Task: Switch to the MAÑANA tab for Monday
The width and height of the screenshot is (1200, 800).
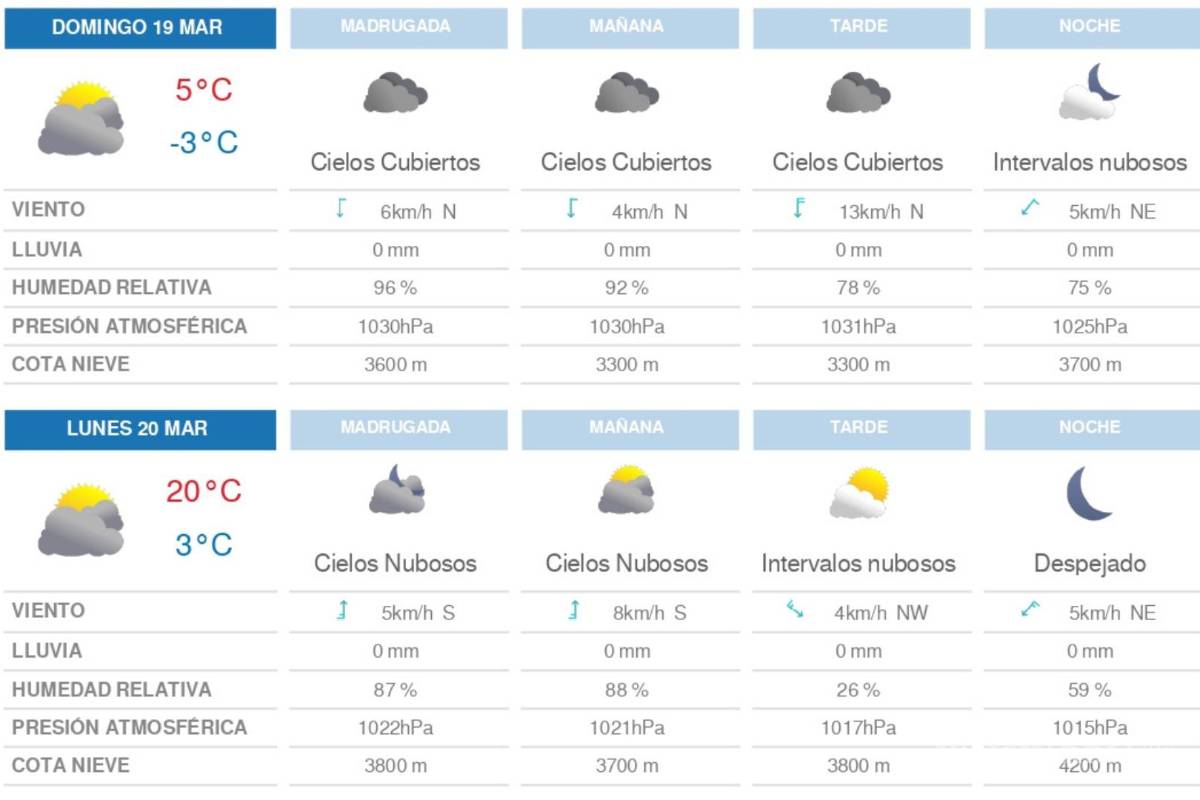Action: pos(628,428)
